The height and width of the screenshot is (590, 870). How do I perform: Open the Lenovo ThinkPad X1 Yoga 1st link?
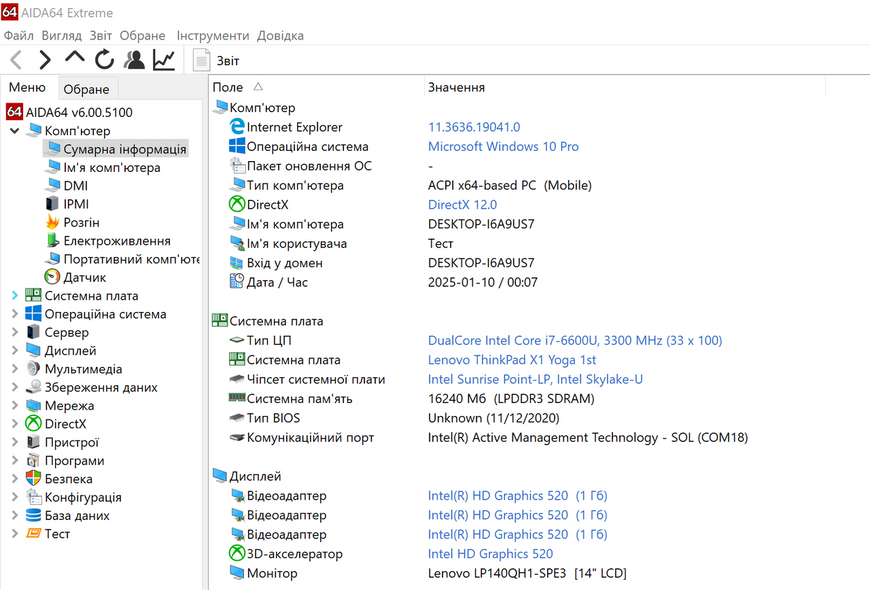pos(512,360)
